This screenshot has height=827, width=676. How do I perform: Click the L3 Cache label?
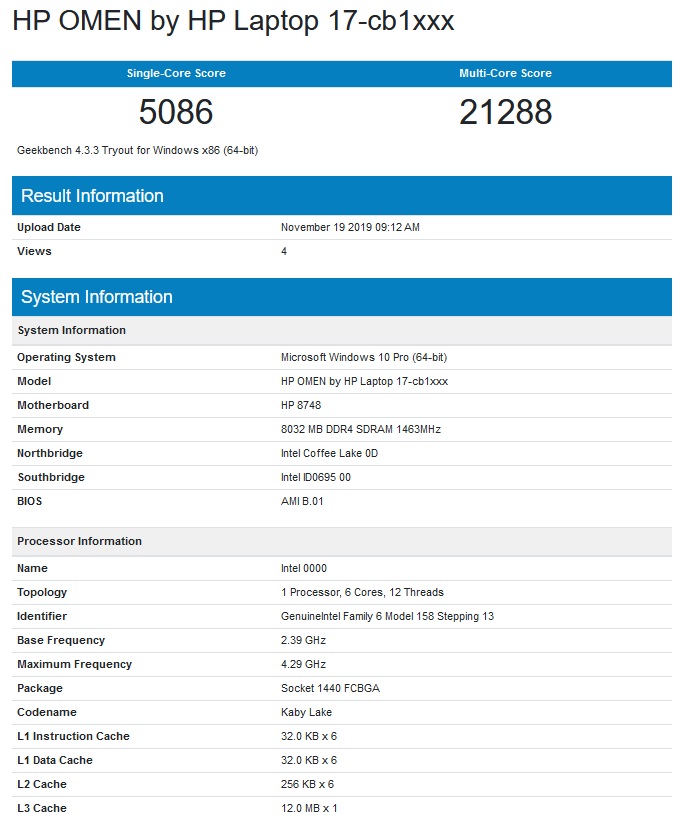click(42, 808)
